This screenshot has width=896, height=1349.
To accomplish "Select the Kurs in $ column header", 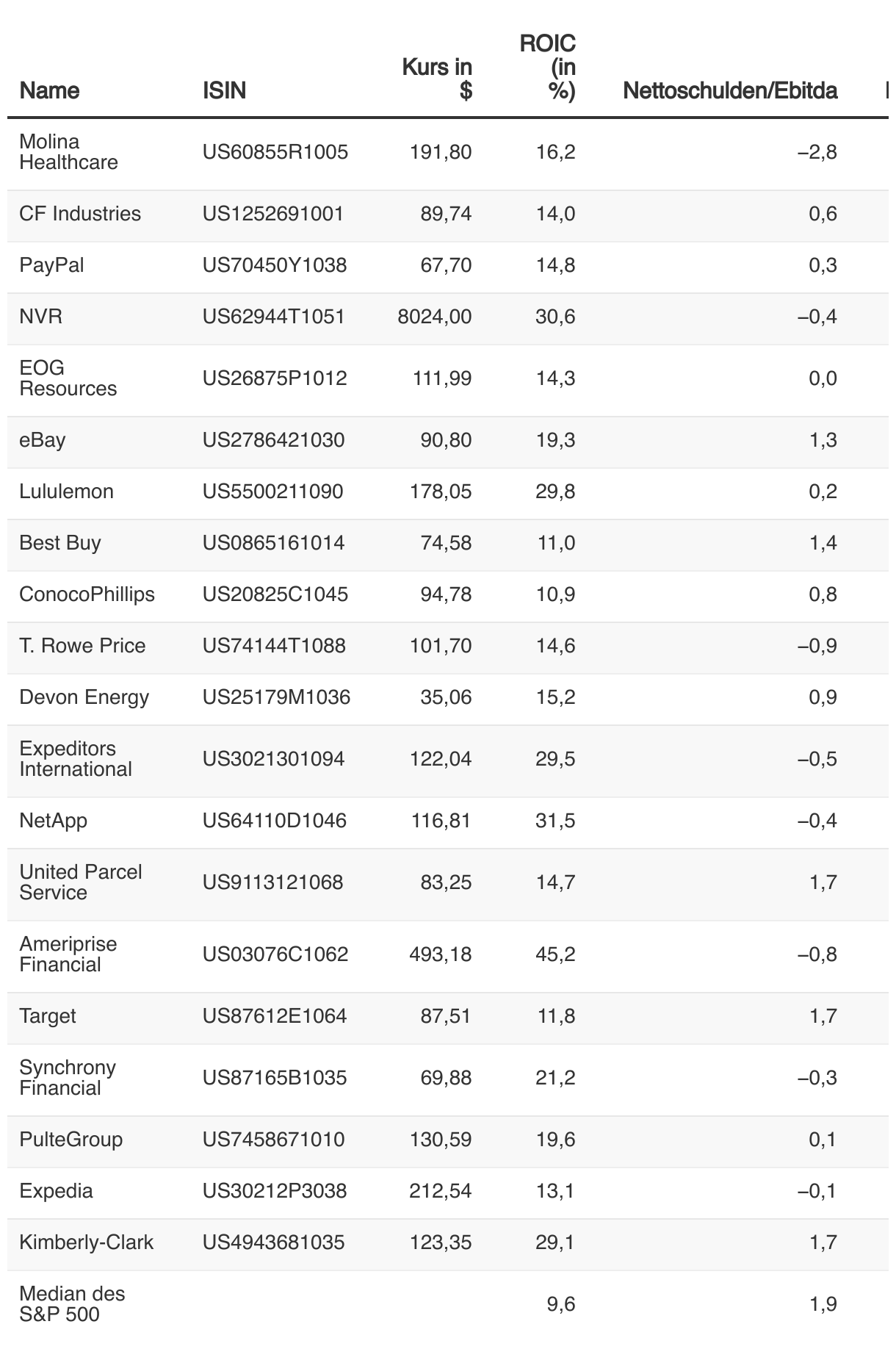I will pos(437,79).
